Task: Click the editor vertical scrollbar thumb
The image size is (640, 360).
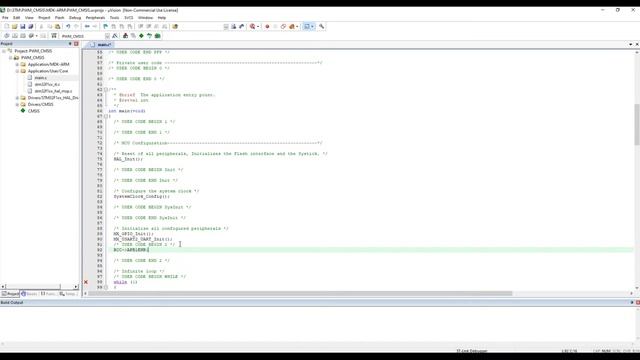Action: pos(637,124)
